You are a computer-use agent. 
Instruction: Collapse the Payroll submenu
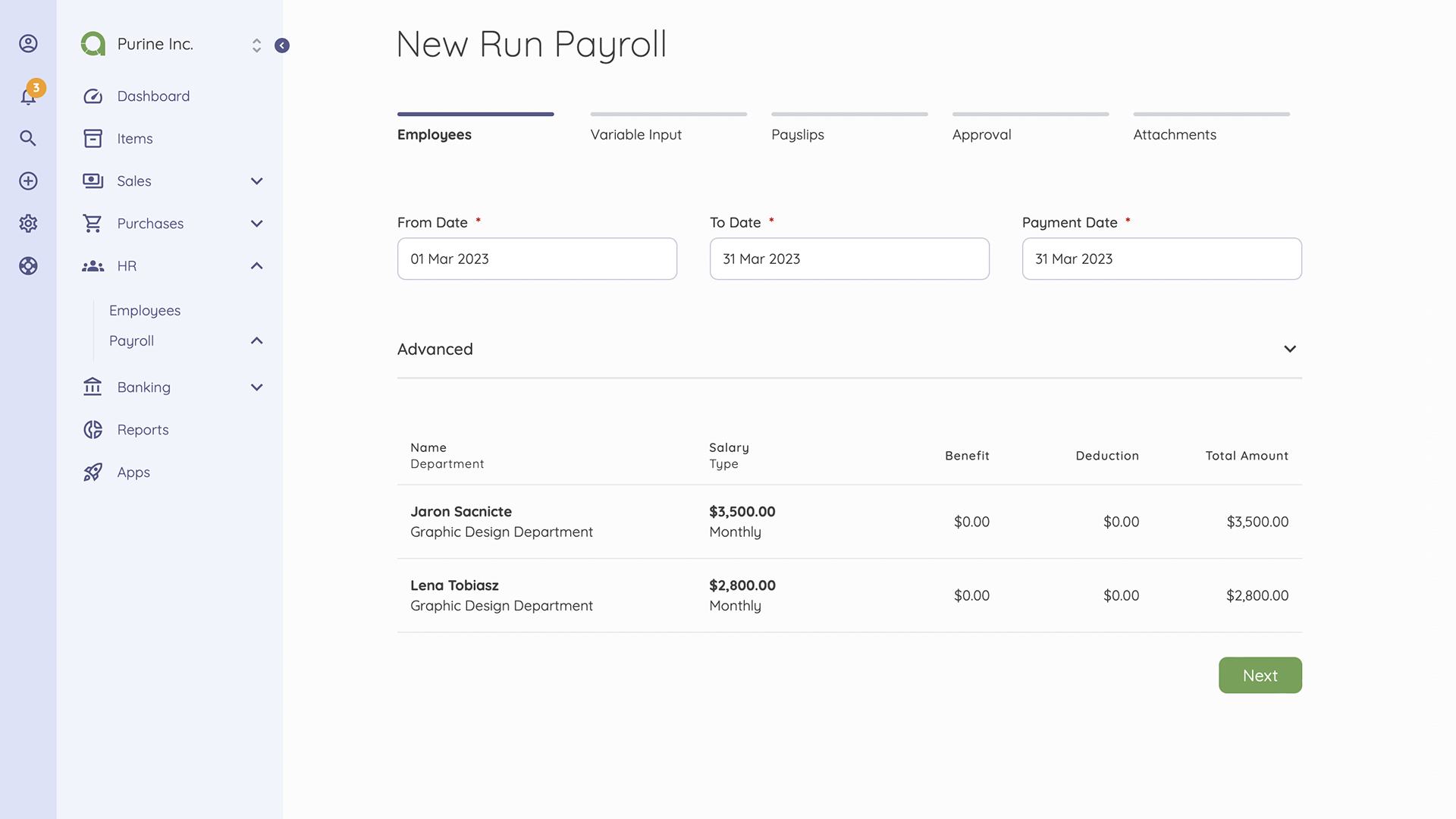point(256,340)
